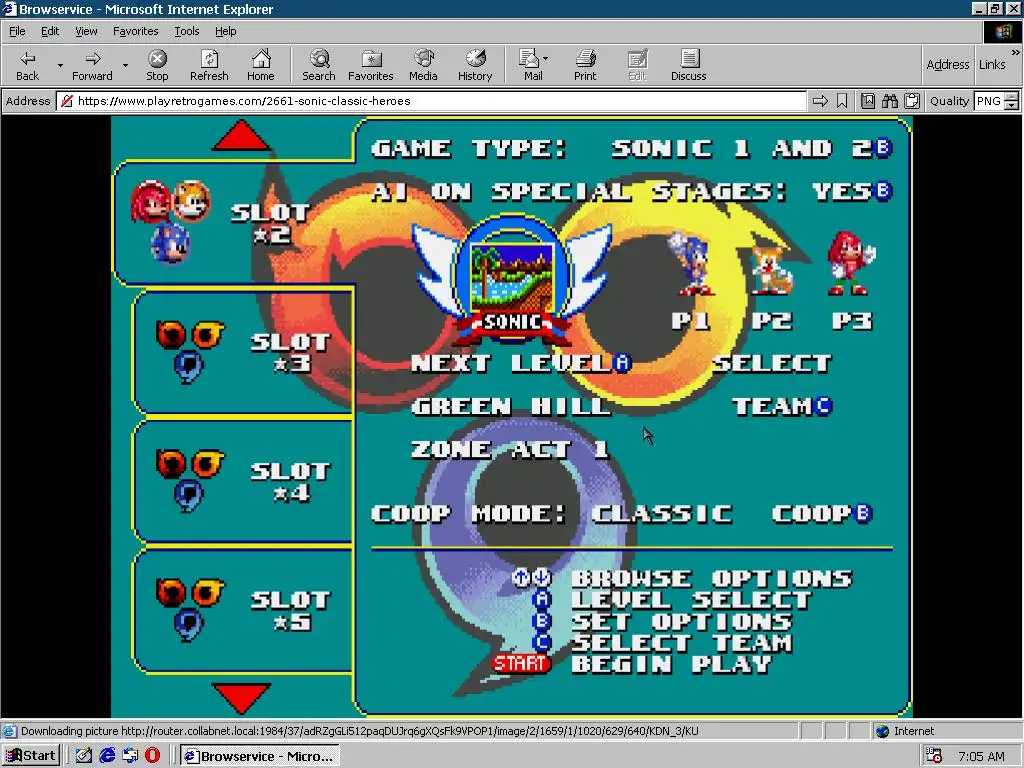This screenshot has width=1024, height=768.
Task: Select empty save Slot 5
Action: point(243,610)
